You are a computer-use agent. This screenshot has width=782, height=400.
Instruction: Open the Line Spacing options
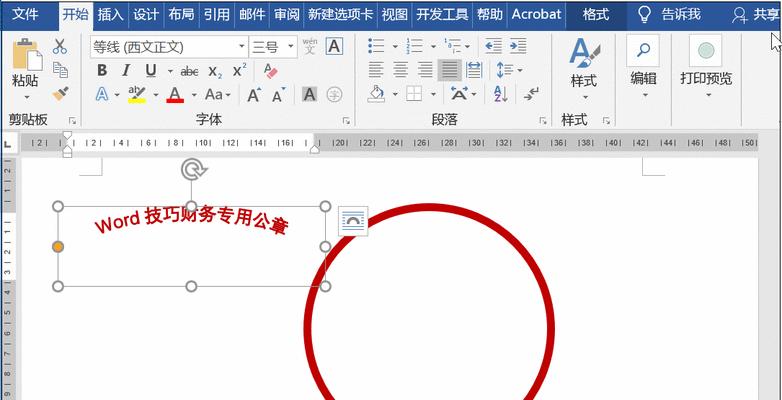[x=509, y=70]
